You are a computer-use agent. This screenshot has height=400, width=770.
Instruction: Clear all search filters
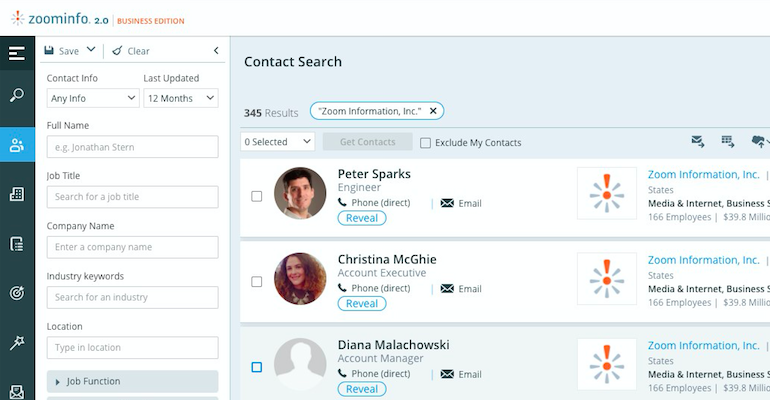pyautogui.click(x=131, y=51)
